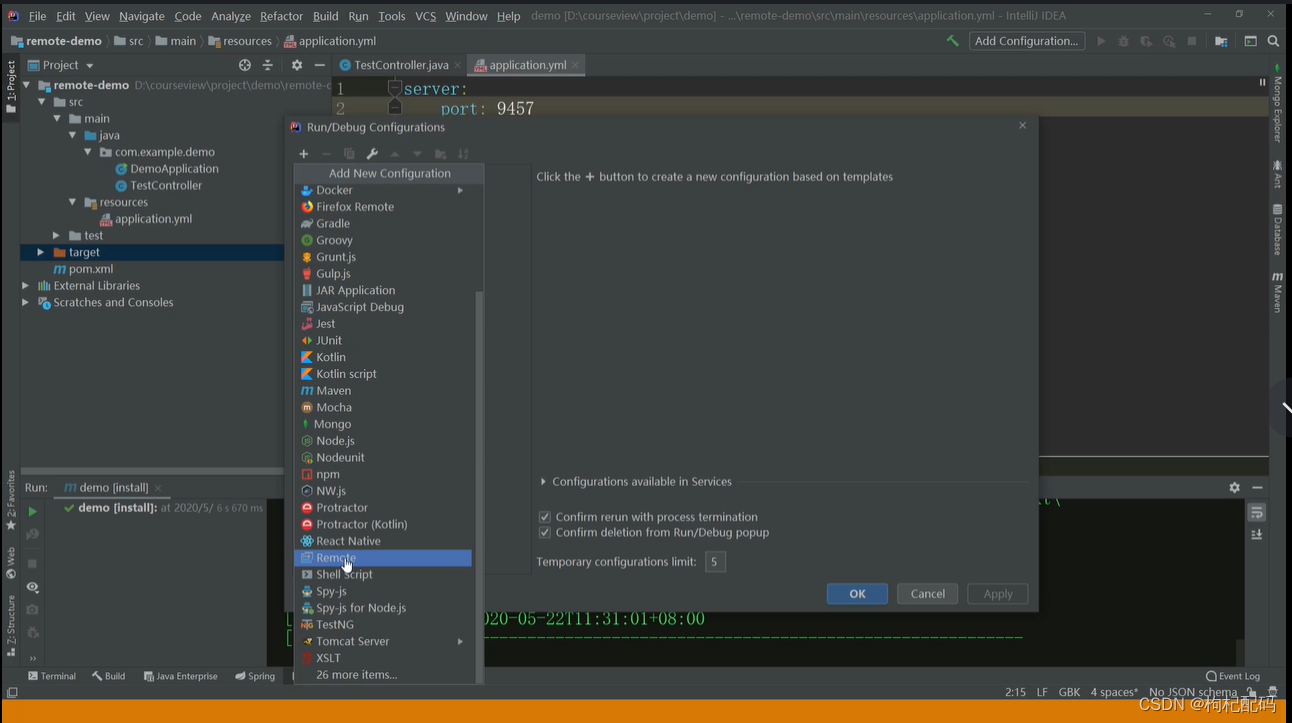
Task: Click the OK button
Action: pos(857,594)
